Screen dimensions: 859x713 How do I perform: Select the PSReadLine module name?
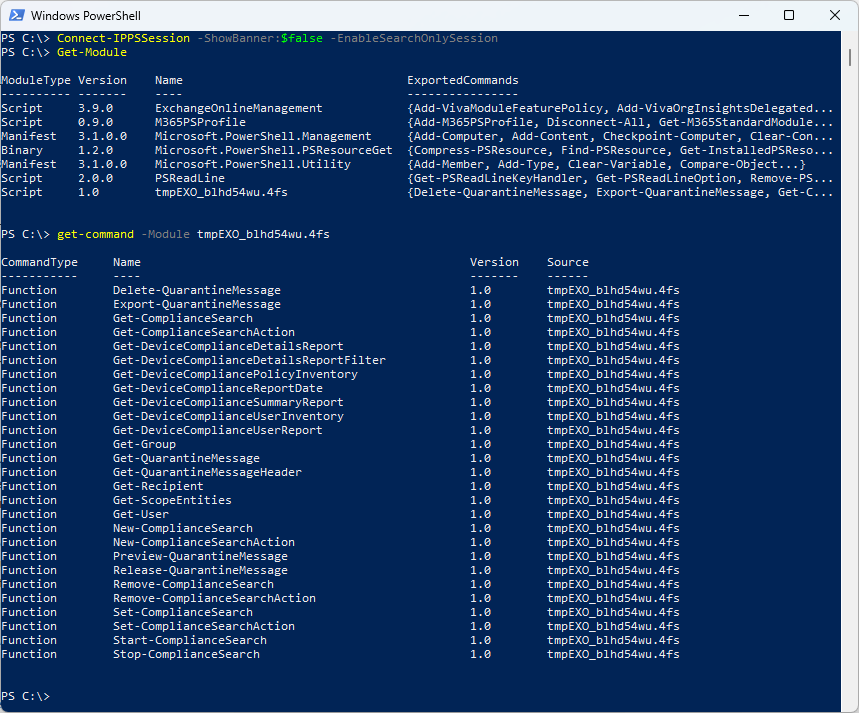[x=190, y=178]
